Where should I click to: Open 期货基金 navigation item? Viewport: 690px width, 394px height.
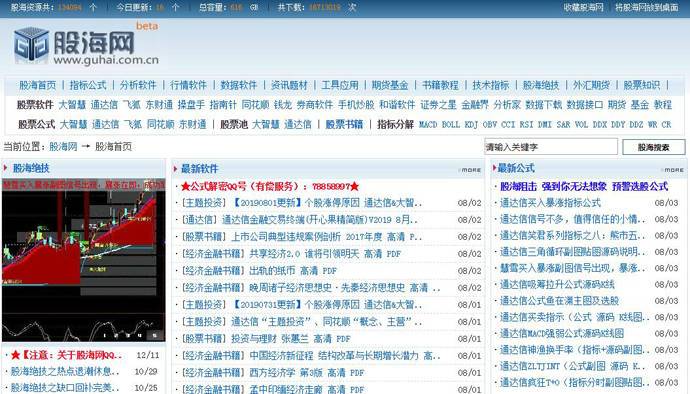390,85
